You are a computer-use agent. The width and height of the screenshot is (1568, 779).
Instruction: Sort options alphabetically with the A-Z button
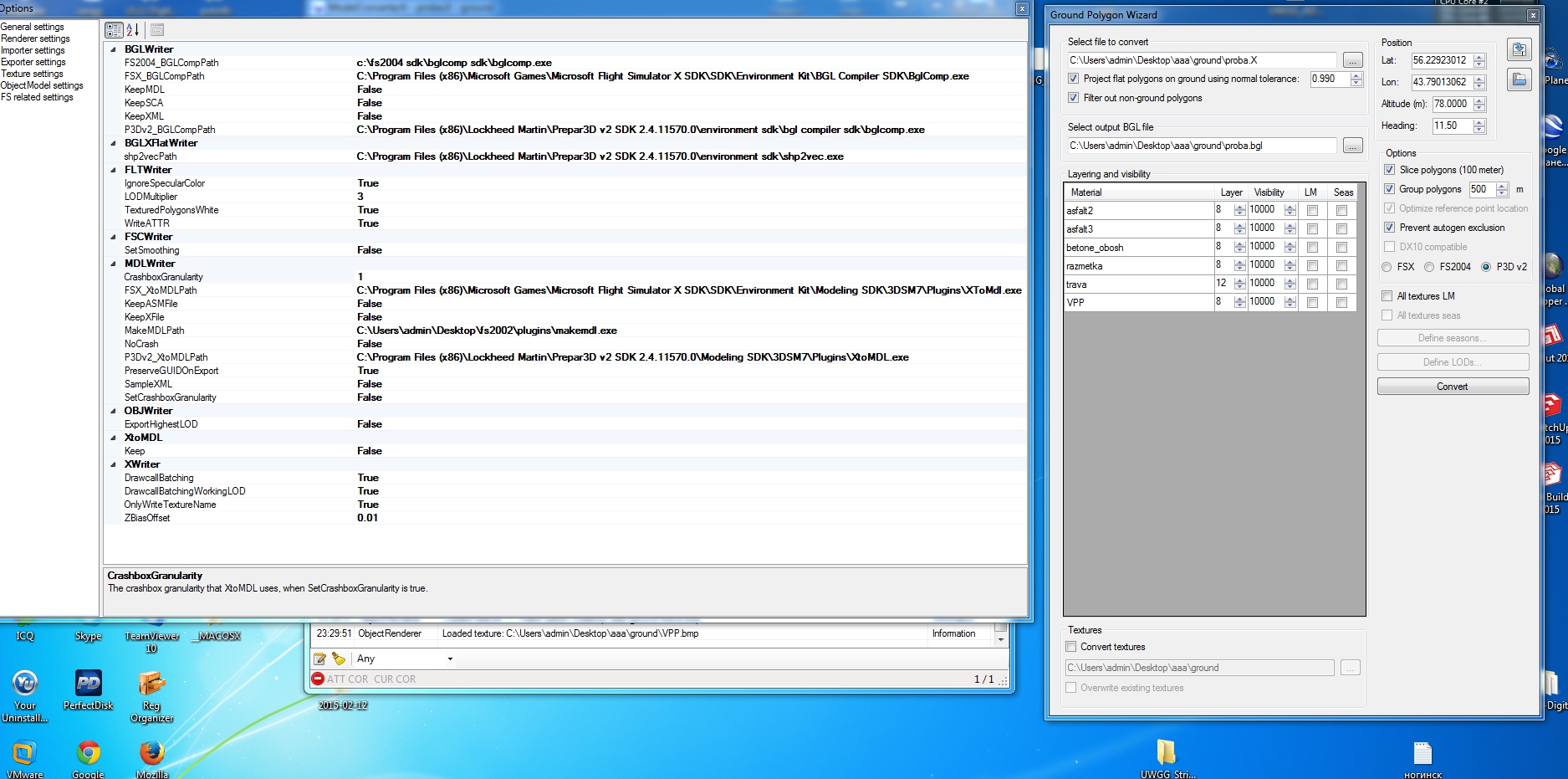(x=133, y=30)
